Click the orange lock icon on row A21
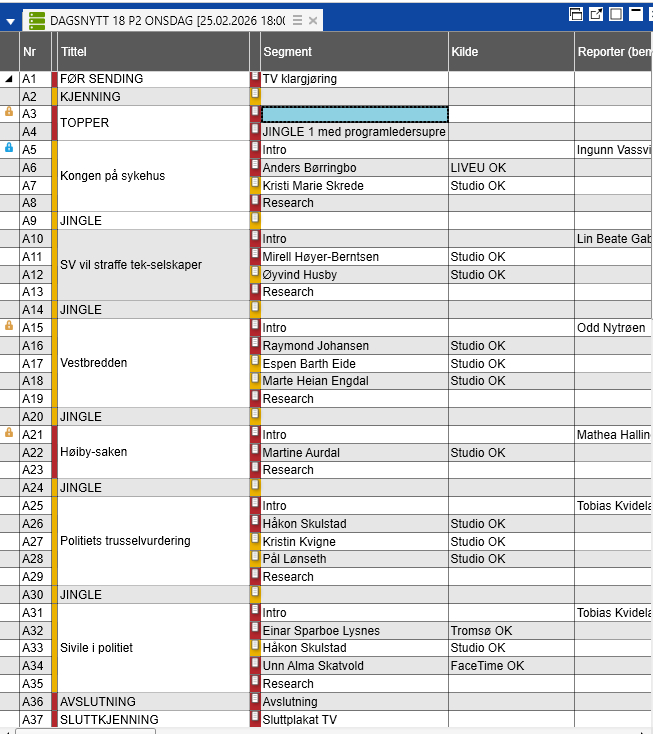The width and height of the screenshot is (653, 734). coord(10,433)
